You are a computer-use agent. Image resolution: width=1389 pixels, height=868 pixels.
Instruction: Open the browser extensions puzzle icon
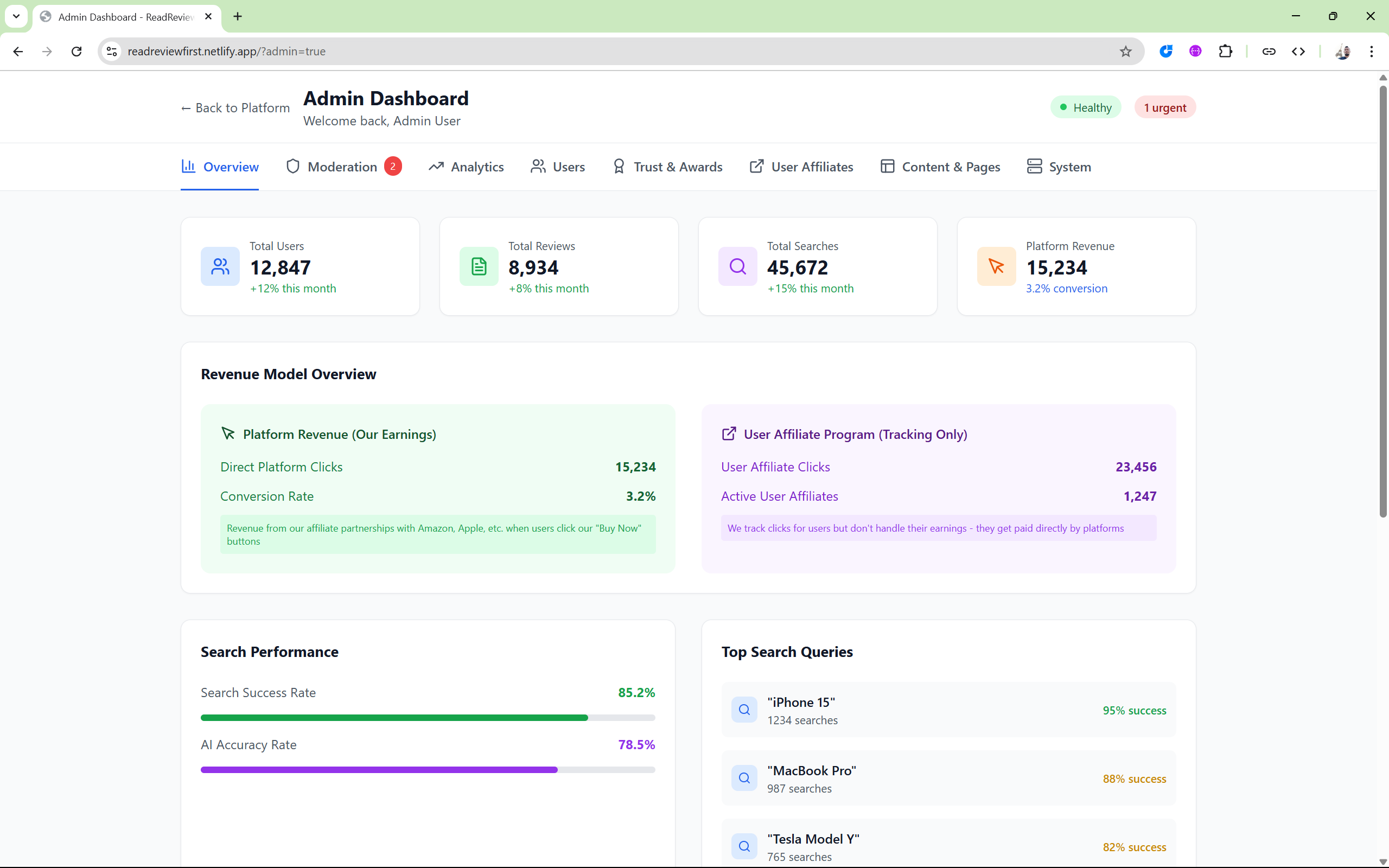pyautogui.click(x=1225, y=52)
